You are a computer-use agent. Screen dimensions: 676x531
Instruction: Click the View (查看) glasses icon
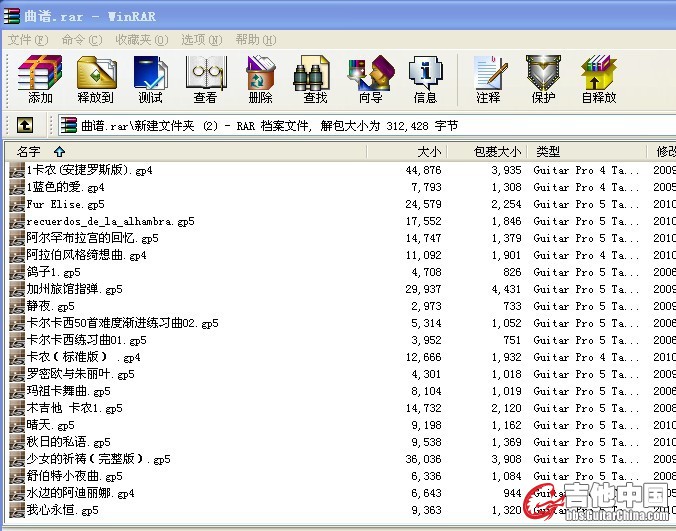pyautogui.click(x=205, y=79)
